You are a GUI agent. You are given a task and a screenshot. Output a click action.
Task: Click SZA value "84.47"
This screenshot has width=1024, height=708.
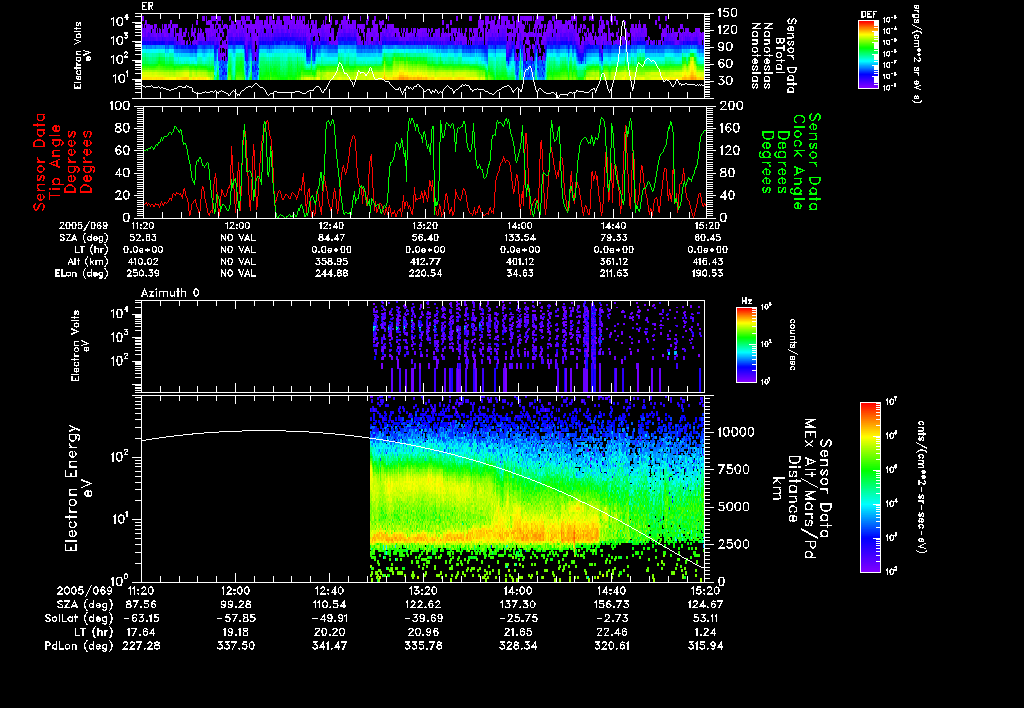(x=331, y=238)
